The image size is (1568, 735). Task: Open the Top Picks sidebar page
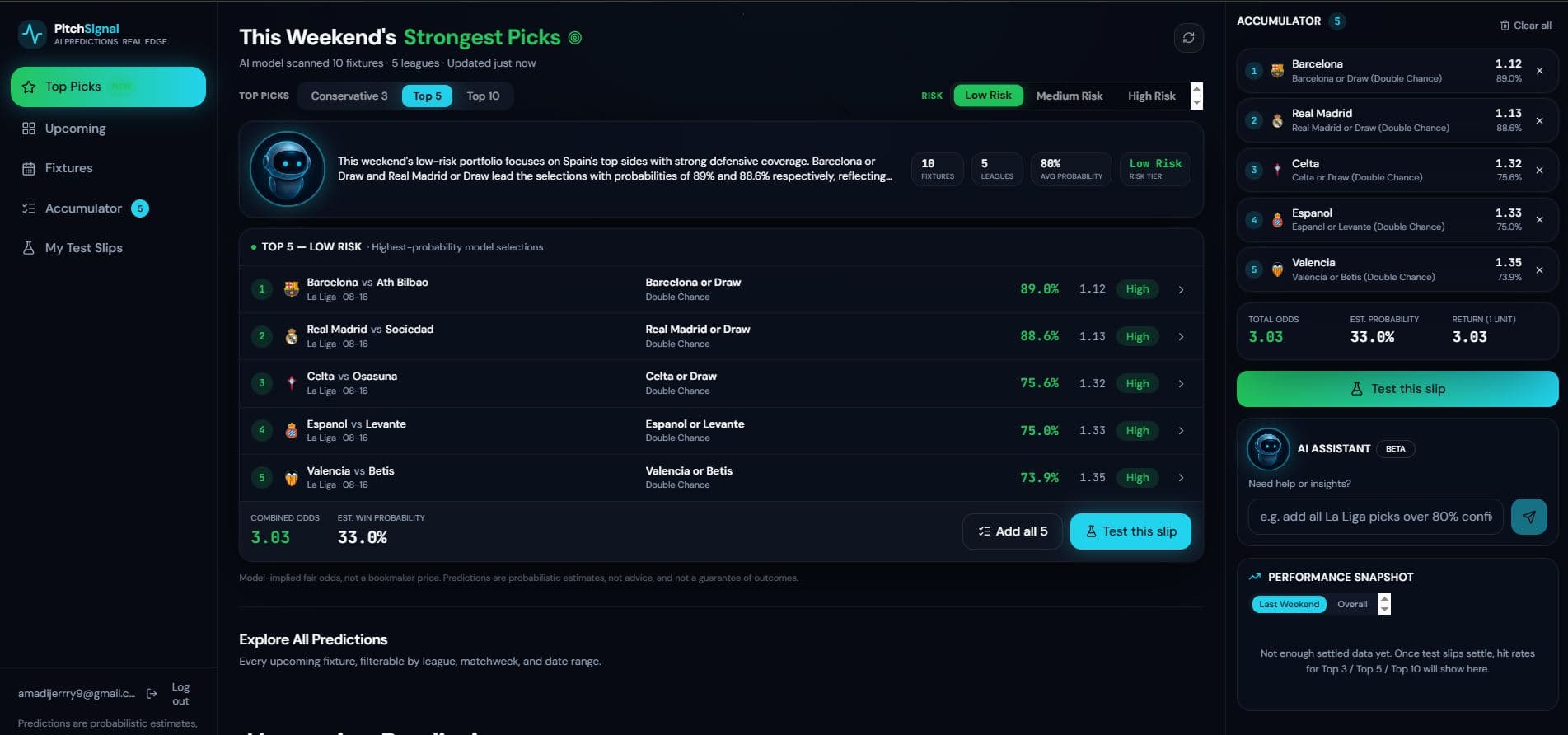(108, 87)
